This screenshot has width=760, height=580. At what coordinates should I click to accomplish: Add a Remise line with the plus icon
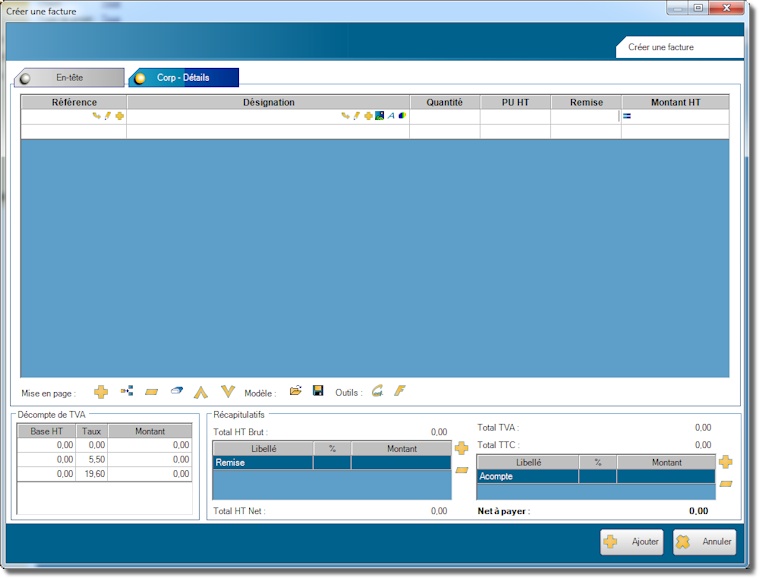click(x=461, y=449)
